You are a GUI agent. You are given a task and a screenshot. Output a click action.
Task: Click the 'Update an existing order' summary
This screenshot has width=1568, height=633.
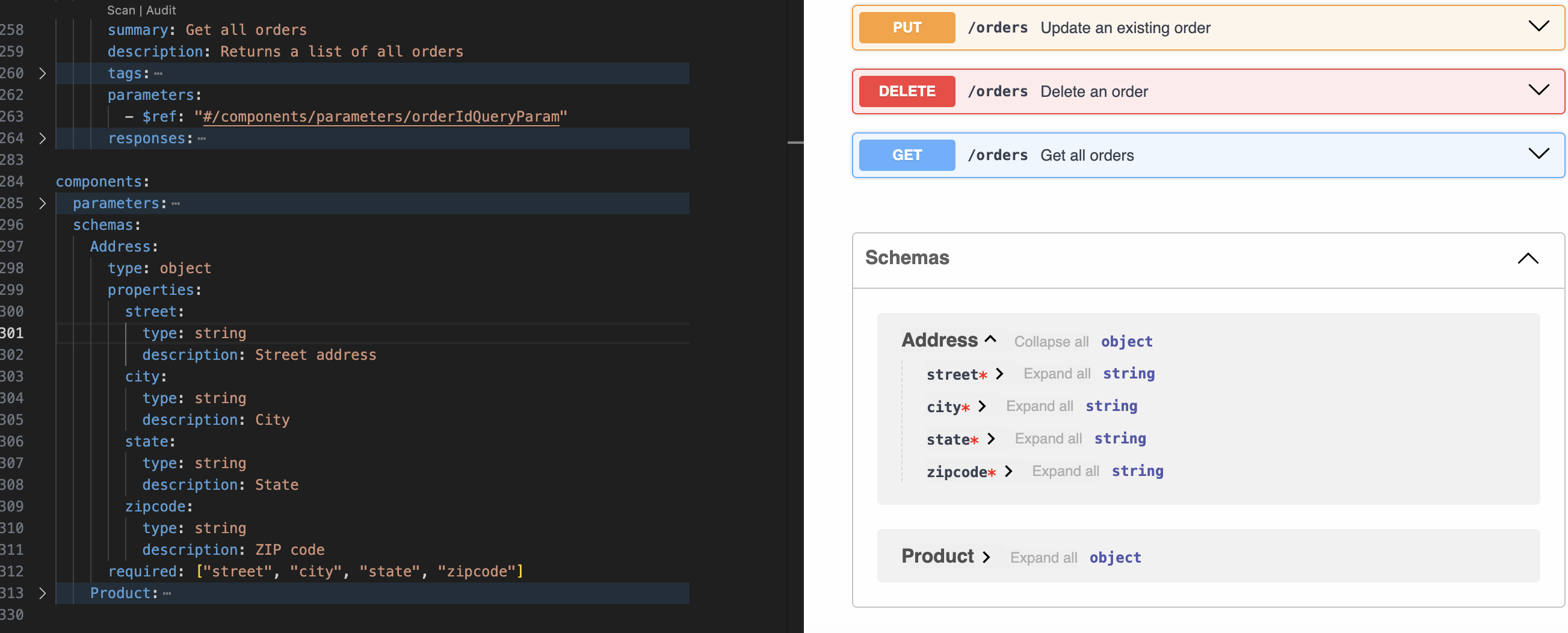click(x=1126, y=28)
